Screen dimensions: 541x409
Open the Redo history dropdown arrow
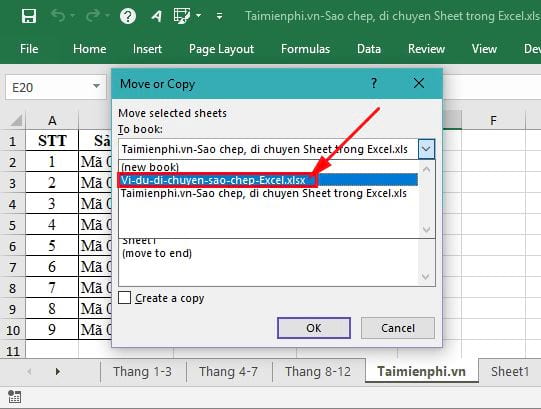coord(107,16)
